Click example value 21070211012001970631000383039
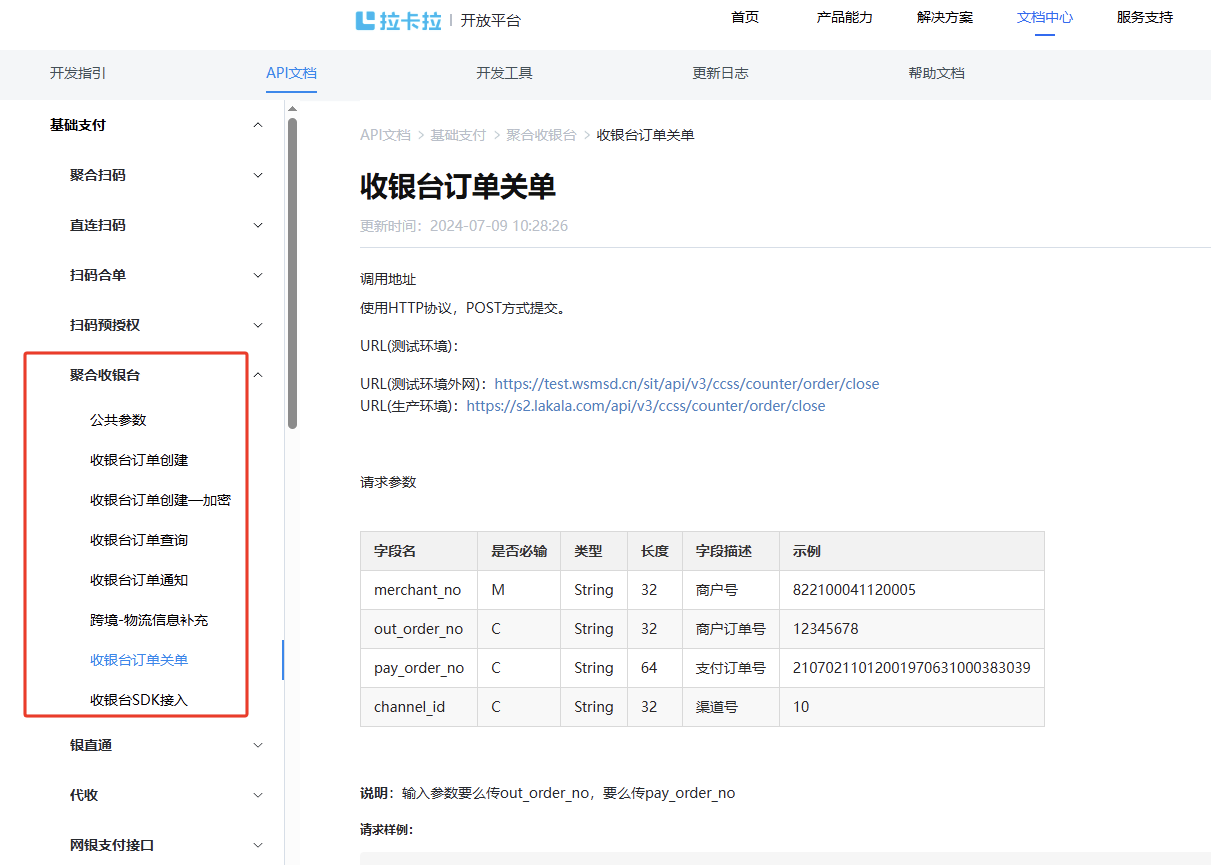This screenshot has width=1211, height=865. point(911,668)
